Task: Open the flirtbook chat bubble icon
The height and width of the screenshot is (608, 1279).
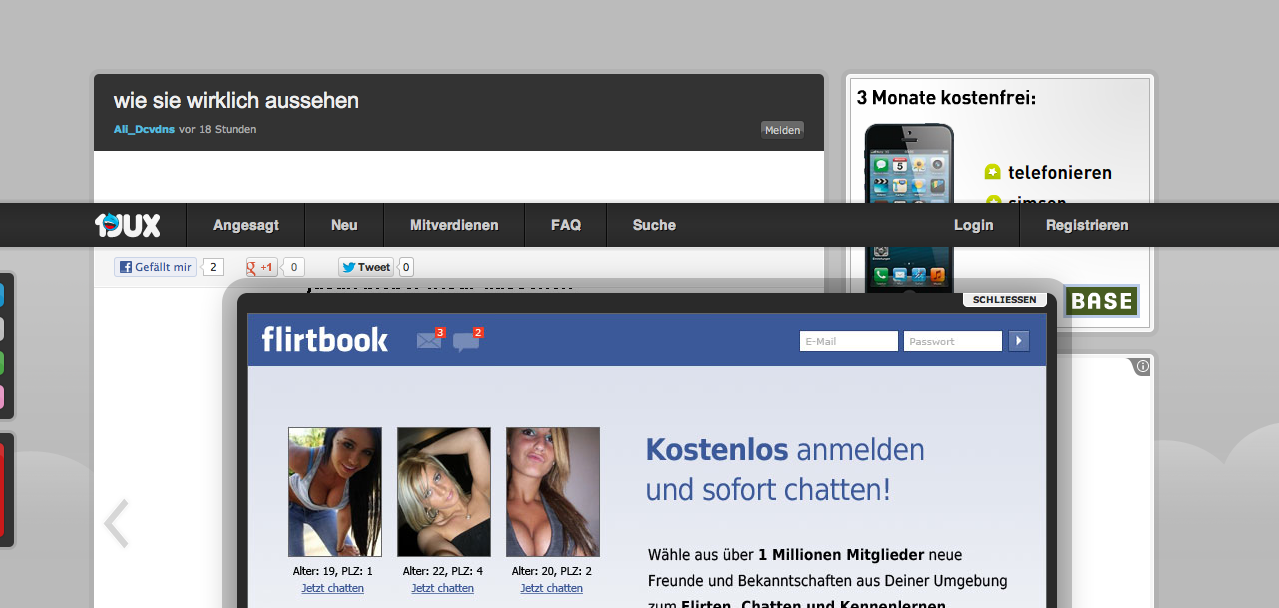Action: (467, 341)
